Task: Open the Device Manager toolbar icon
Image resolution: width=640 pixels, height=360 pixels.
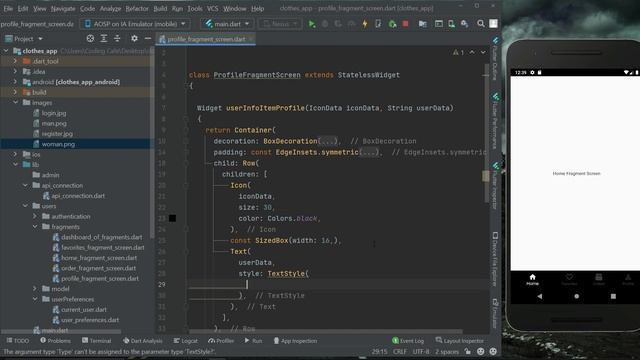Action: [x=451, y=24]
